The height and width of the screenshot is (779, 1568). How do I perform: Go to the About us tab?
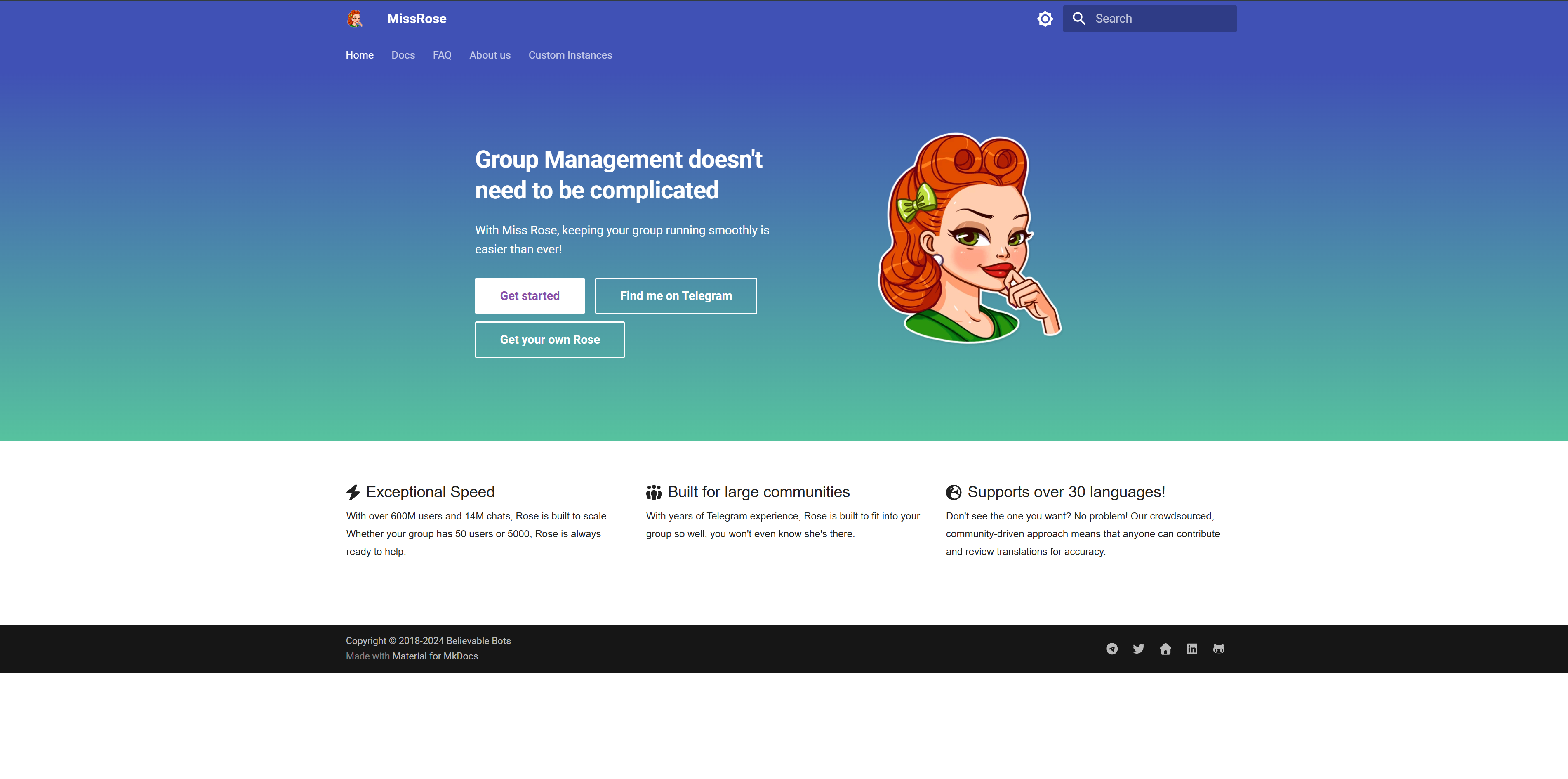click(490, 55)
